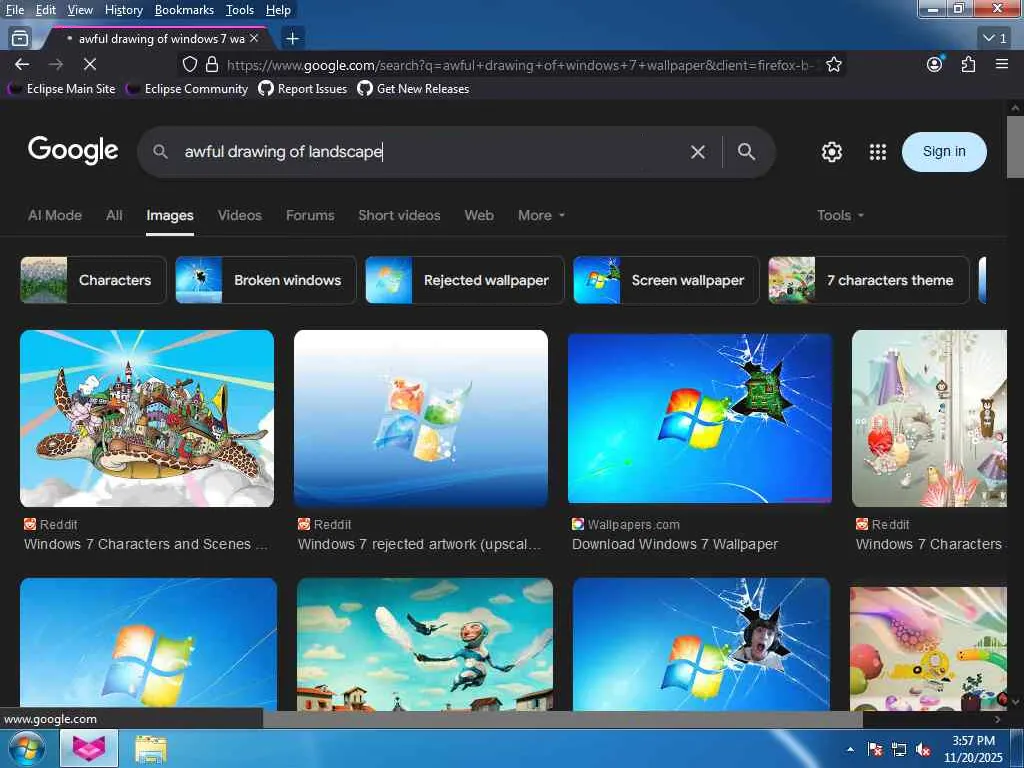Switch to the Forums tab
Screen dimensions: 1024x768
[310, 215]
